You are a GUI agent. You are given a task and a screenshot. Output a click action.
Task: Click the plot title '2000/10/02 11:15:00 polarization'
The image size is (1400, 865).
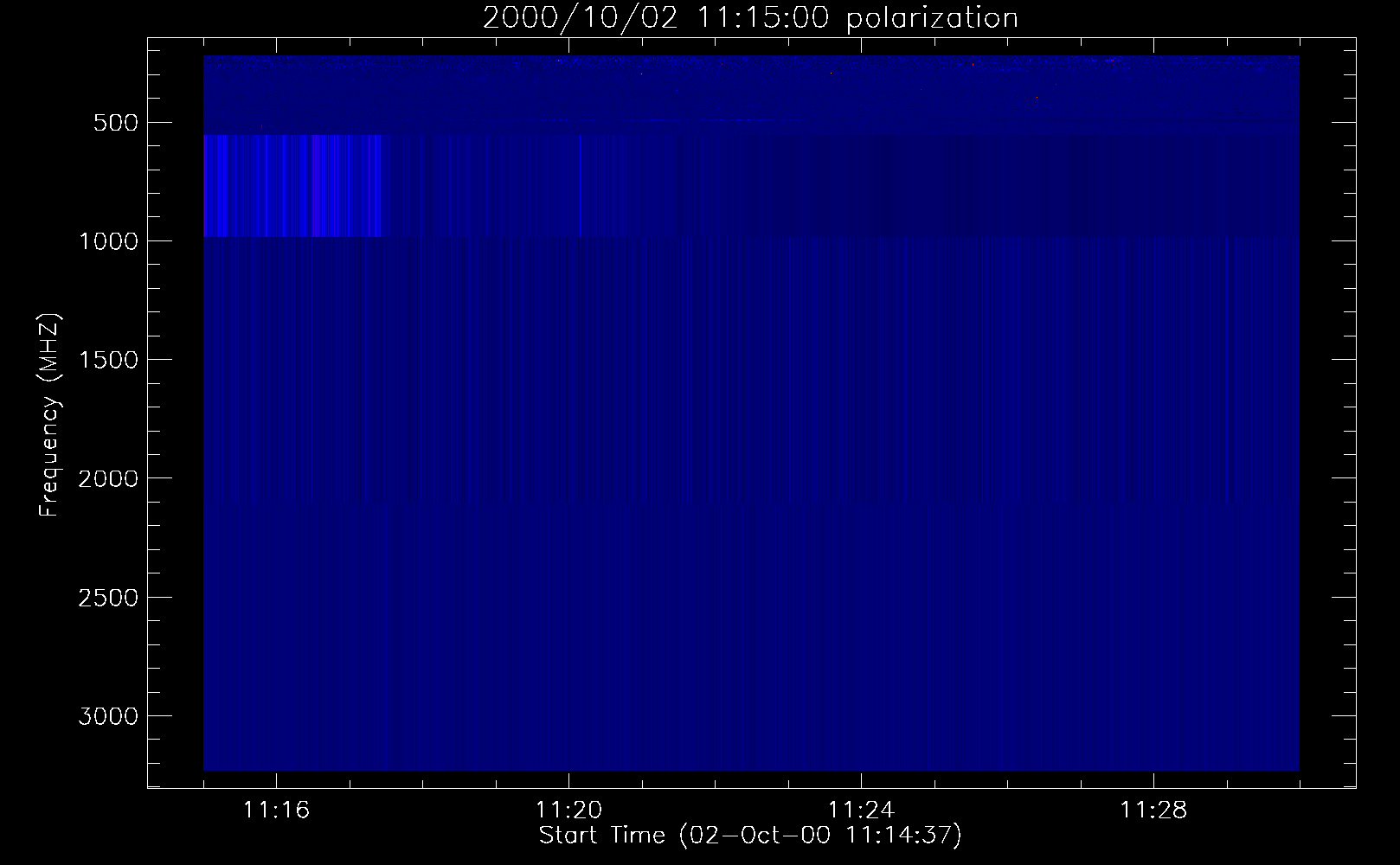750,18
